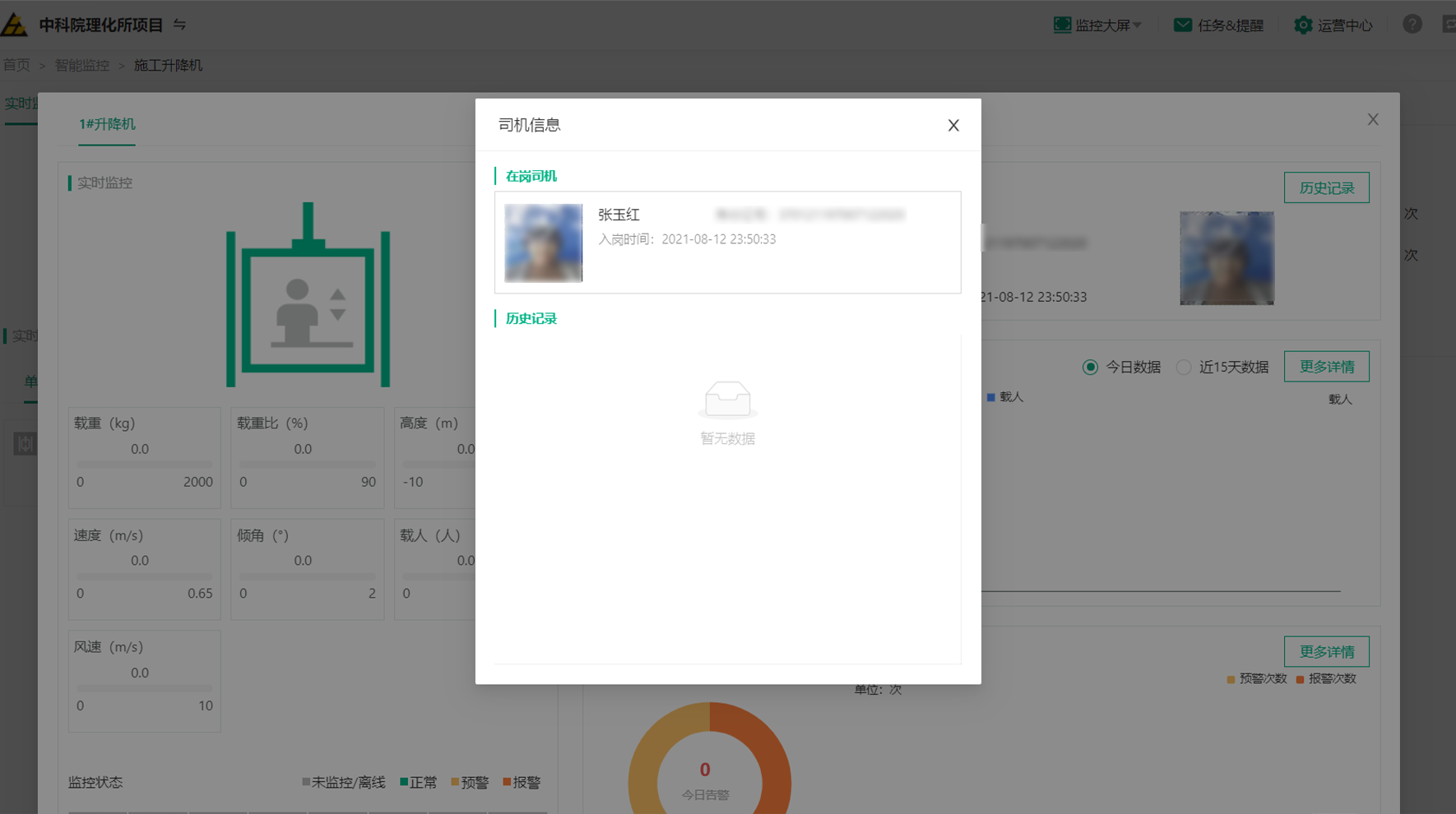Open 任务&提醒 envelope icon

[1182, 25]
